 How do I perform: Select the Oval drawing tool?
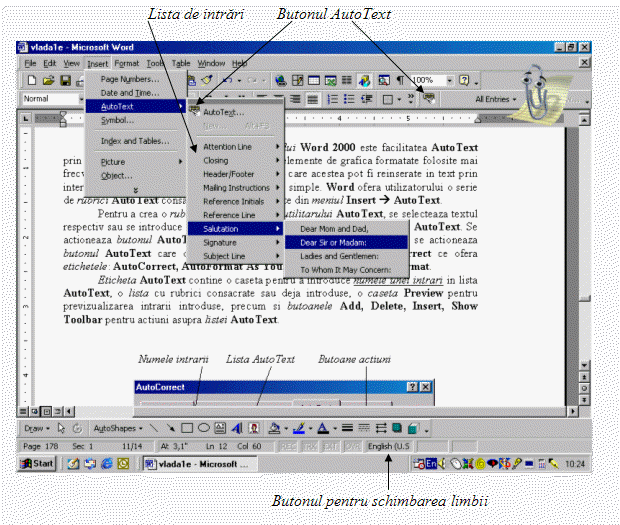click(204, 428)
